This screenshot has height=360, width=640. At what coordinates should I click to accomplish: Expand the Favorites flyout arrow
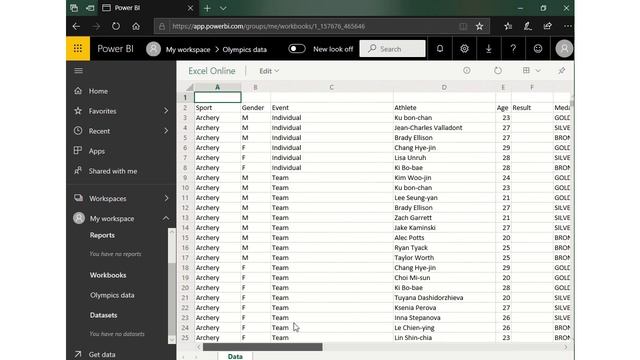[166, 111]
